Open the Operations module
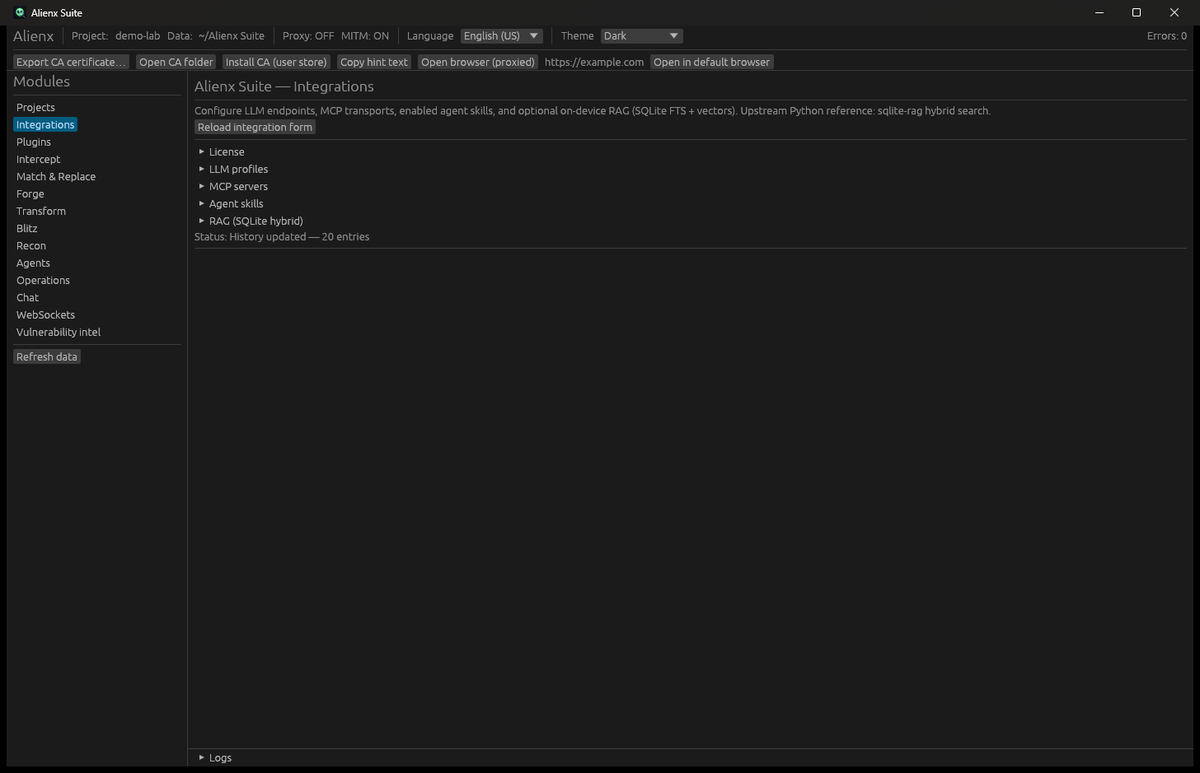1200x773 pixels. 43,280
